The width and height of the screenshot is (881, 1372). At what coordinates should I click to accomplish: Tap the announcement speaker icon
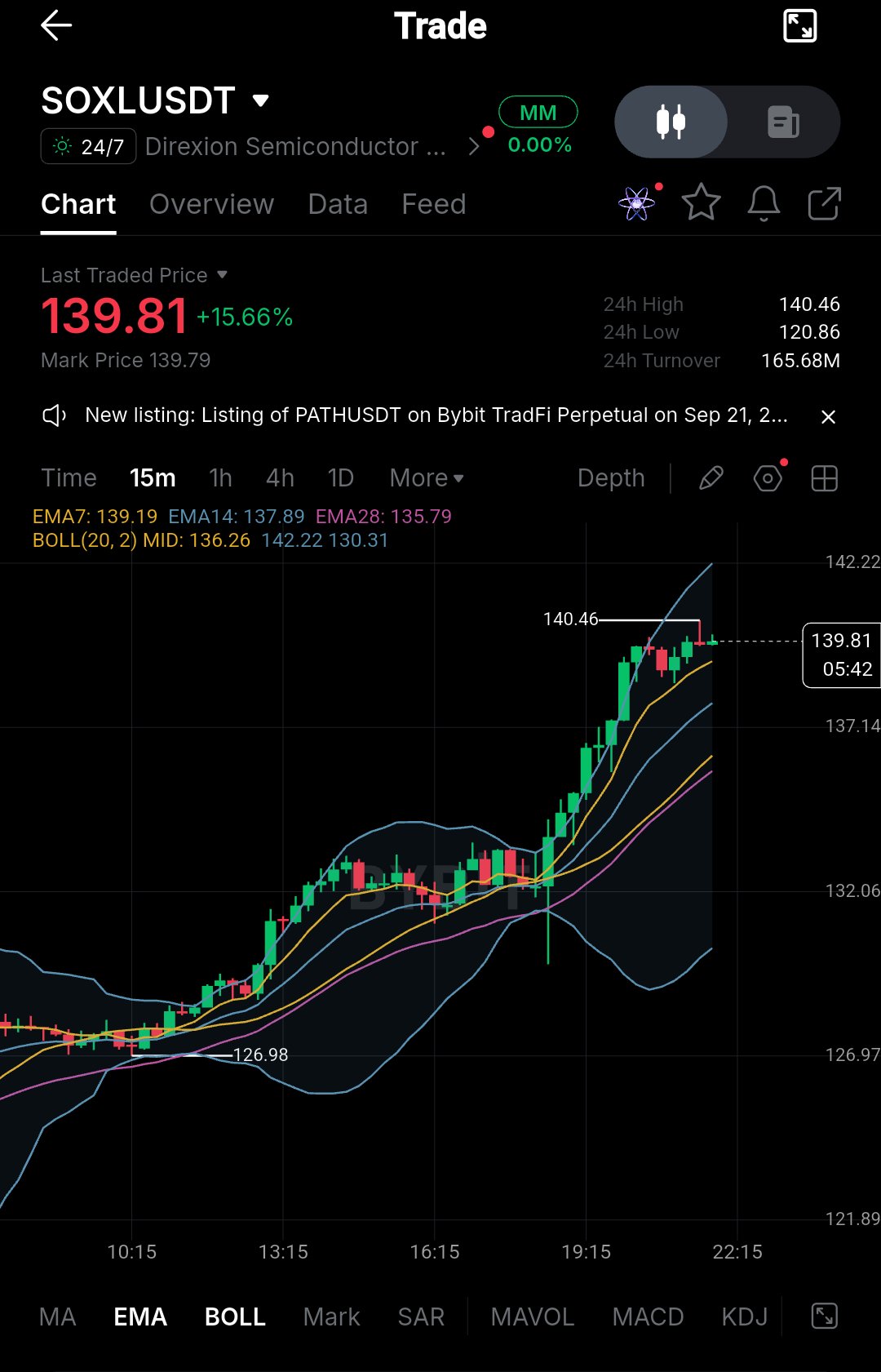[54, 415]
